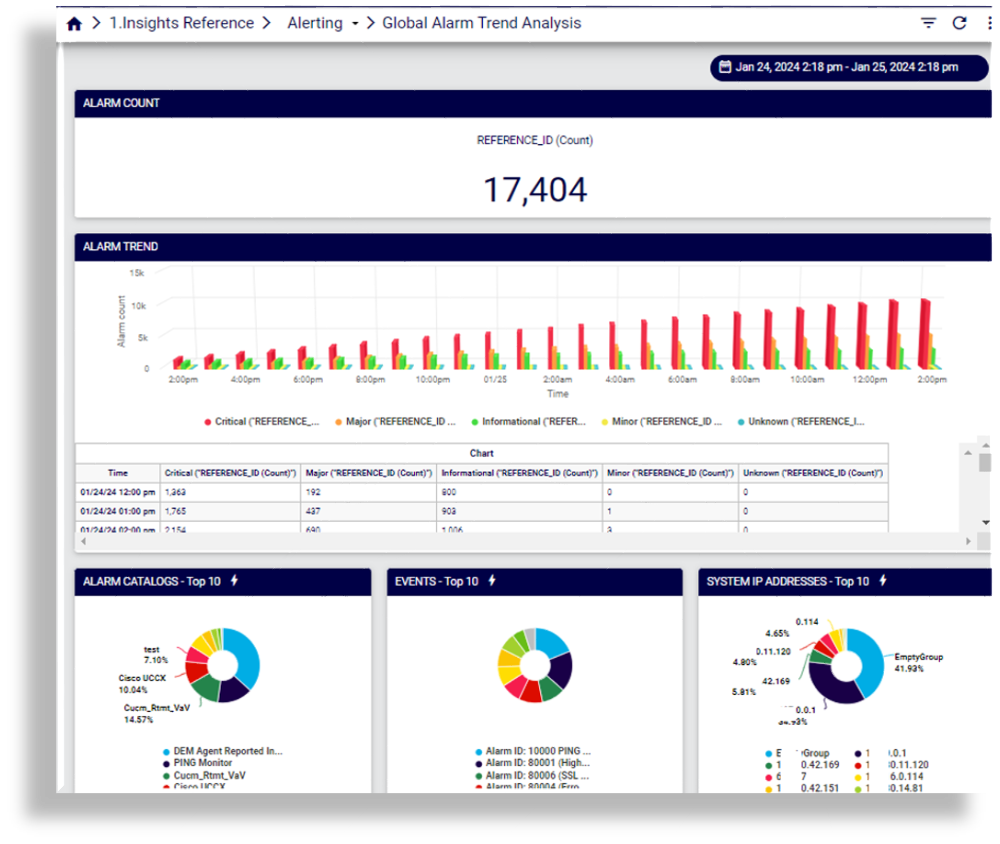
Task: Open the three-dot more options menu
Action: [x=988, y=23]
